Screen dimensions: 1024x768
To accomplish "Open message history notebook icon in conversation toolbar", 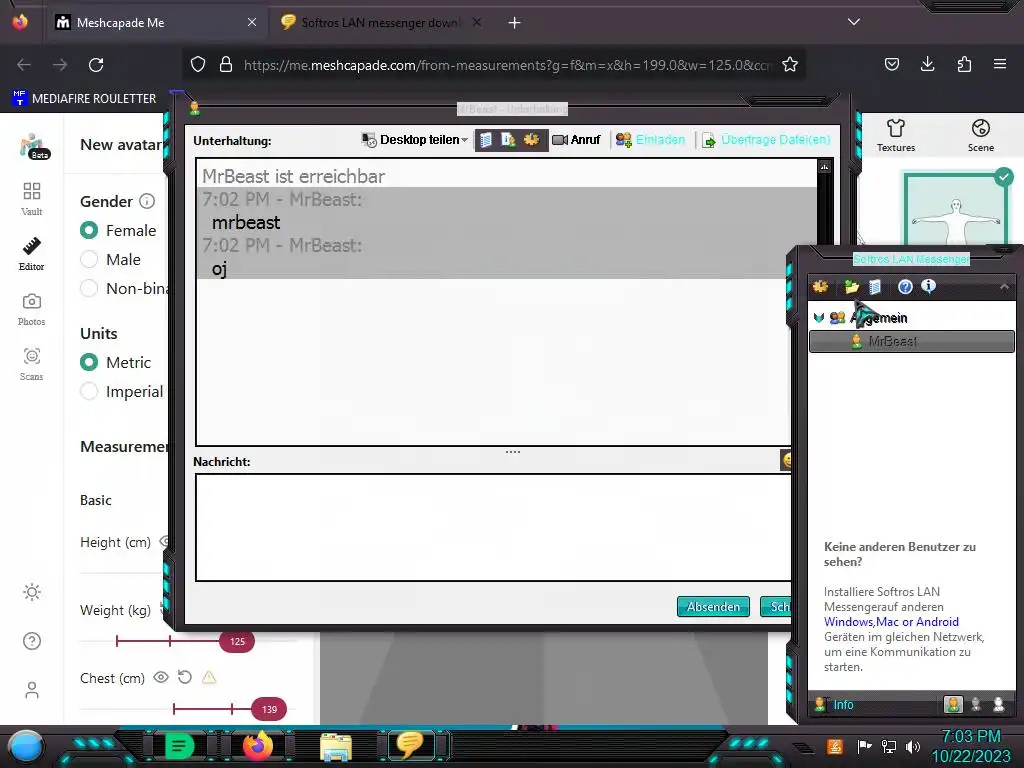I will coord(486,140).
